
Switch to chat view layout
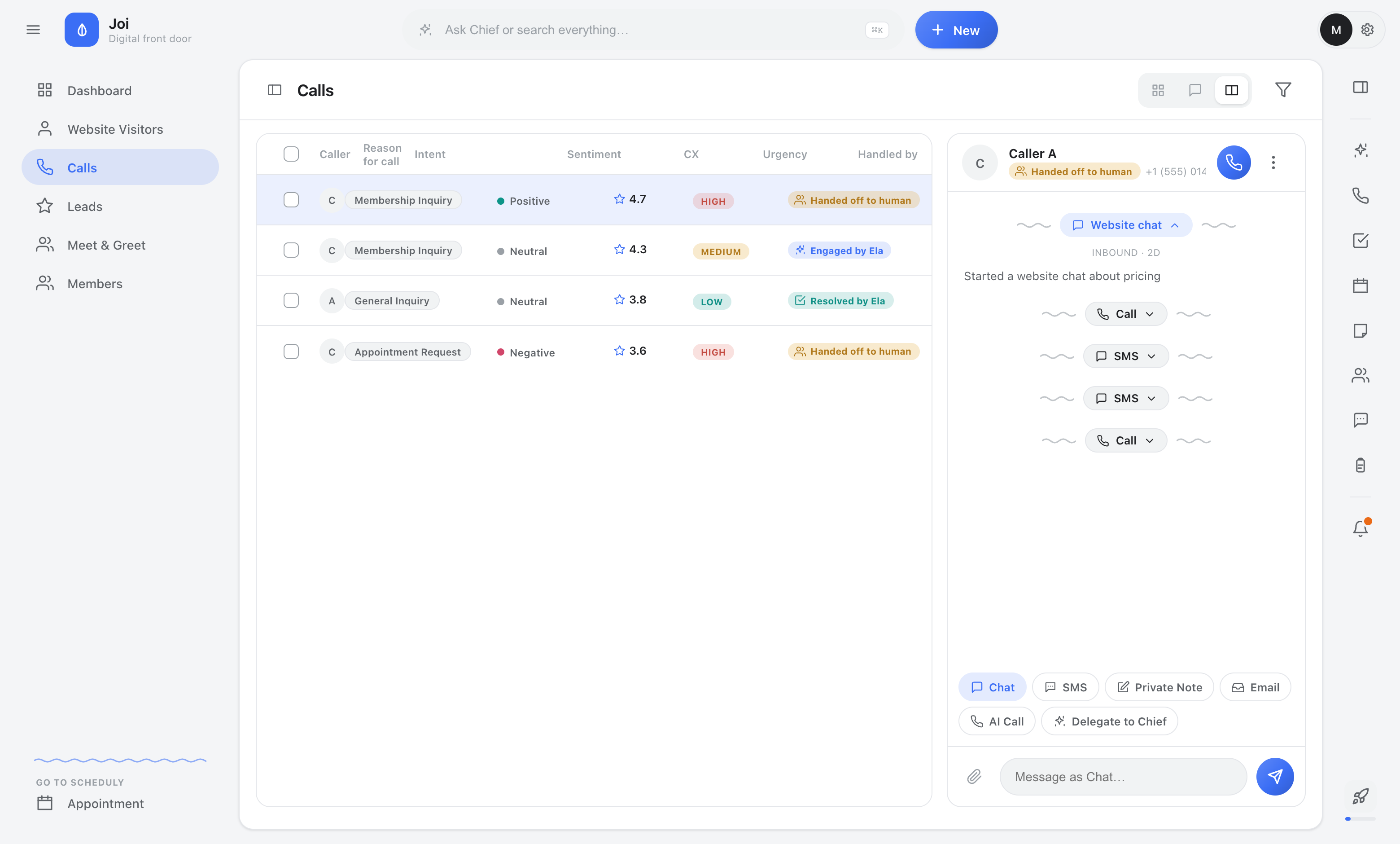coord(1195,90)
